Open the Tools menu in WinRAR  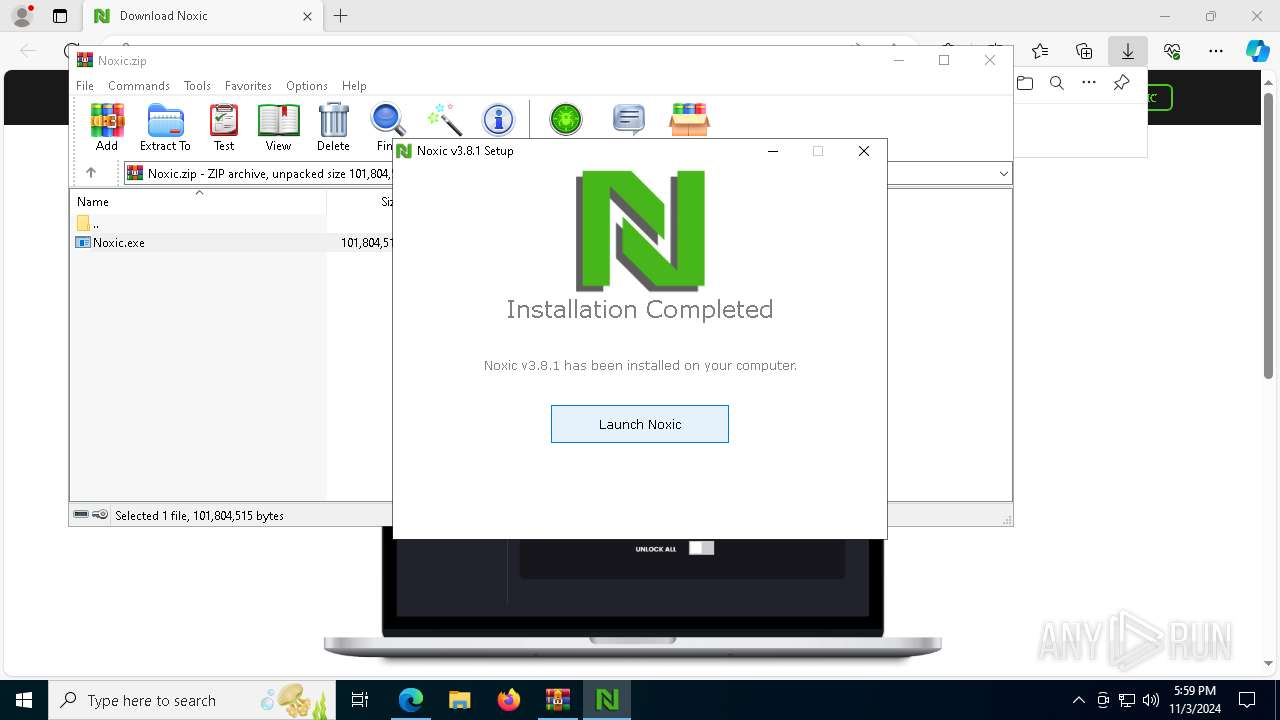pos(197,86)
